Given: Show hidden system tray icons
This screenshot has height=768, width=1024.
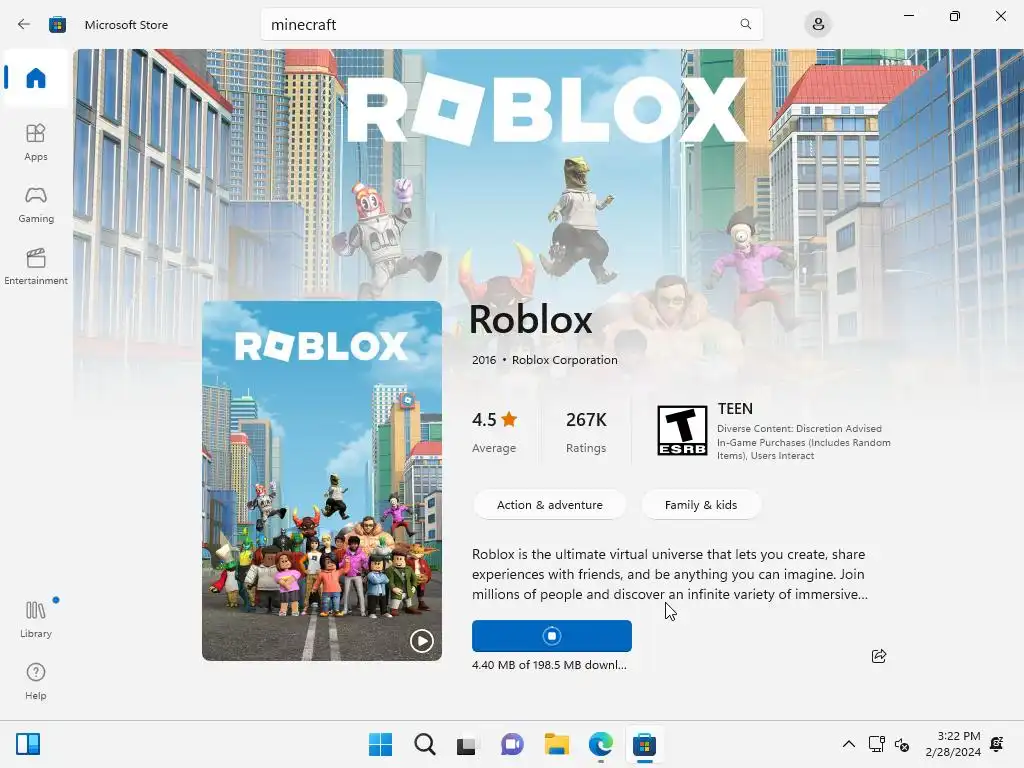Looking at the screenshot, I should coord(848,744).
